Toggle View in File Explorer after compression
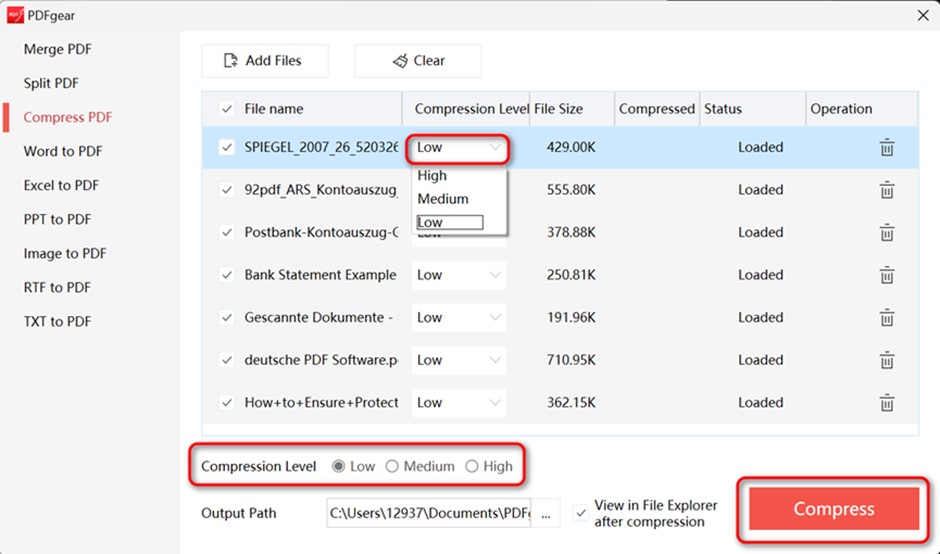940x554 pixels. pyautogui.click(x=580, y=513)
